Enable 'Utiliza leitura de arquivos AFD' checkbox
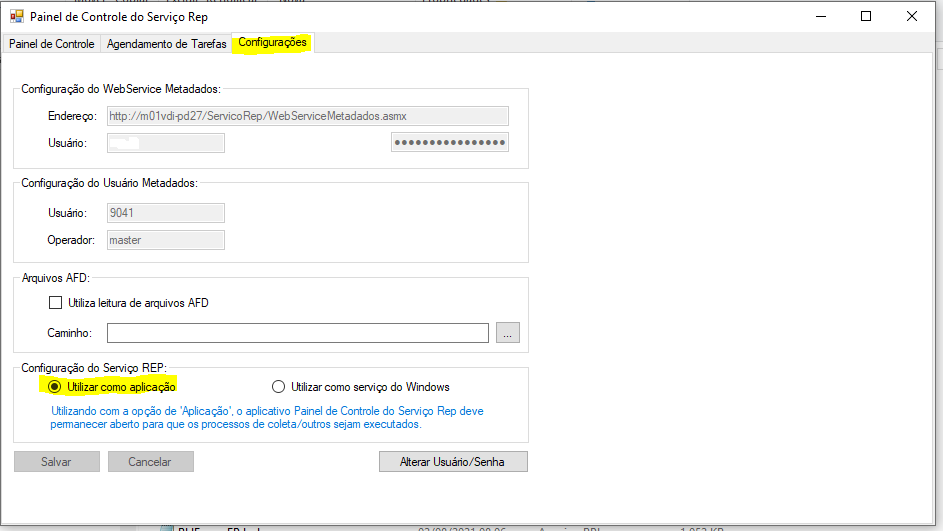The width and height of the screenshot is (943, 531). pyautogui.click(x=56, y=303)
